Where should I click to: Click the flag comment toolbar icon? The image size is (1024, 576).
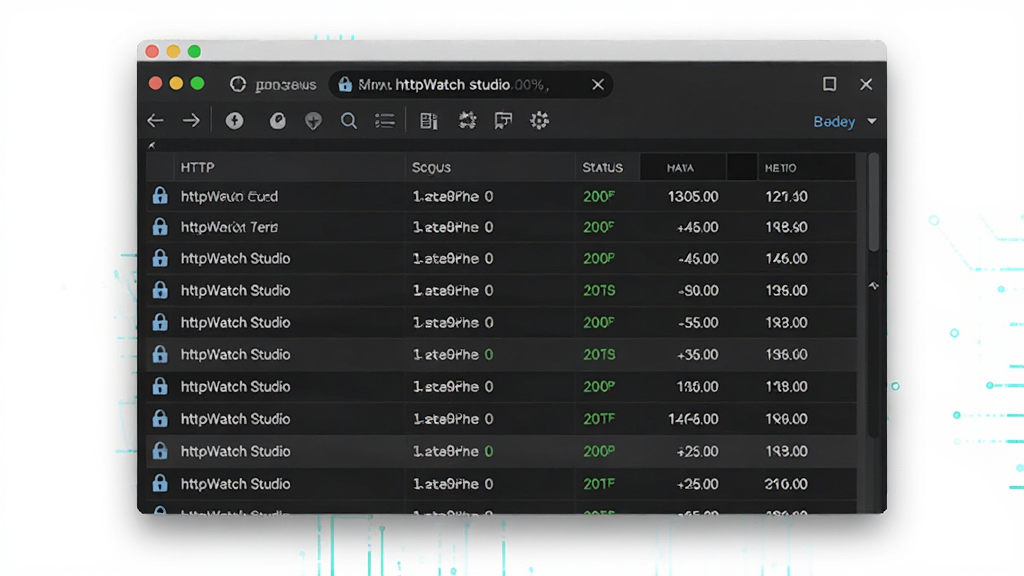503,121
